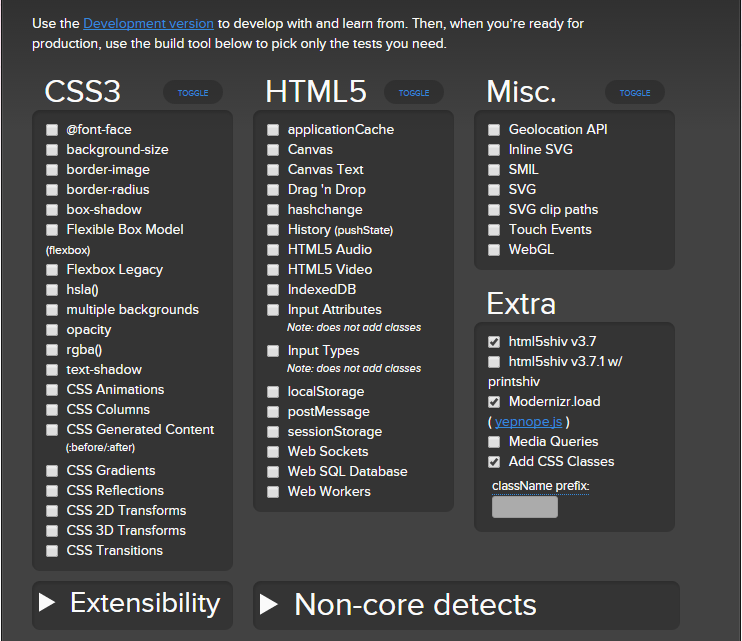Enable the Canvas Text checkbox

coord(273,170)
